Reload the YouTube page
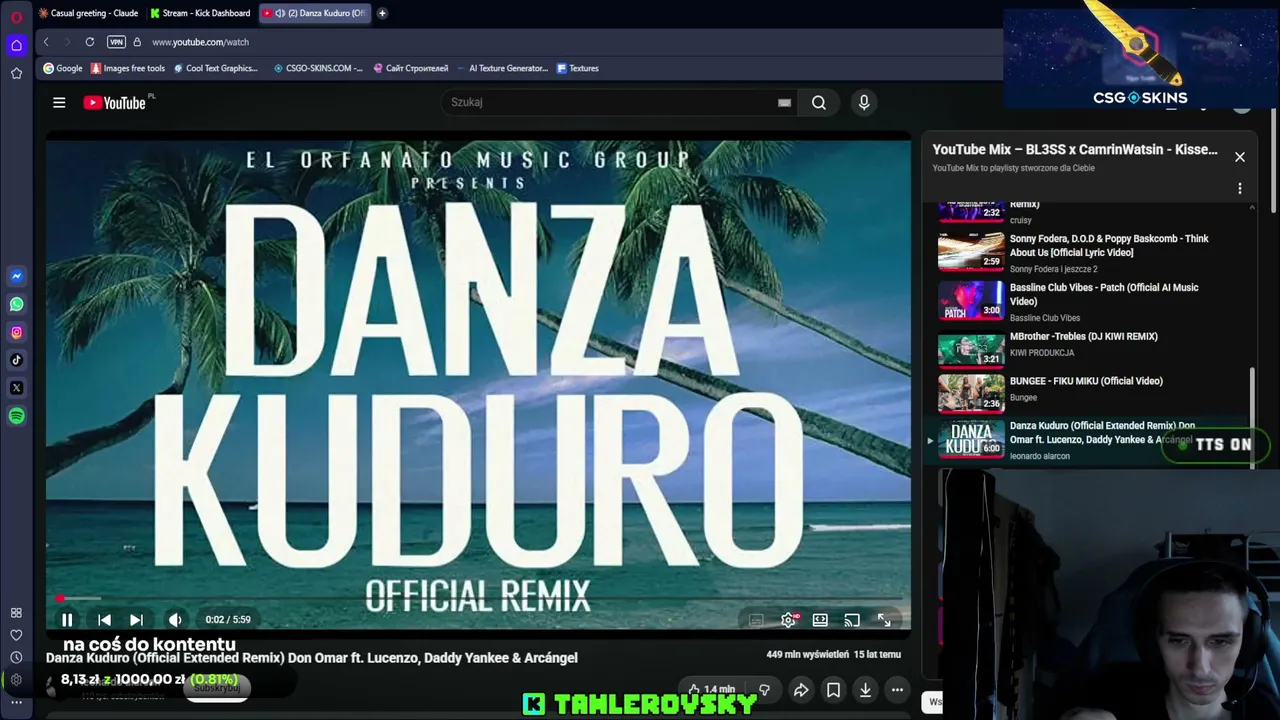This screenshot has width=1280, height=720. coord(90,42)
